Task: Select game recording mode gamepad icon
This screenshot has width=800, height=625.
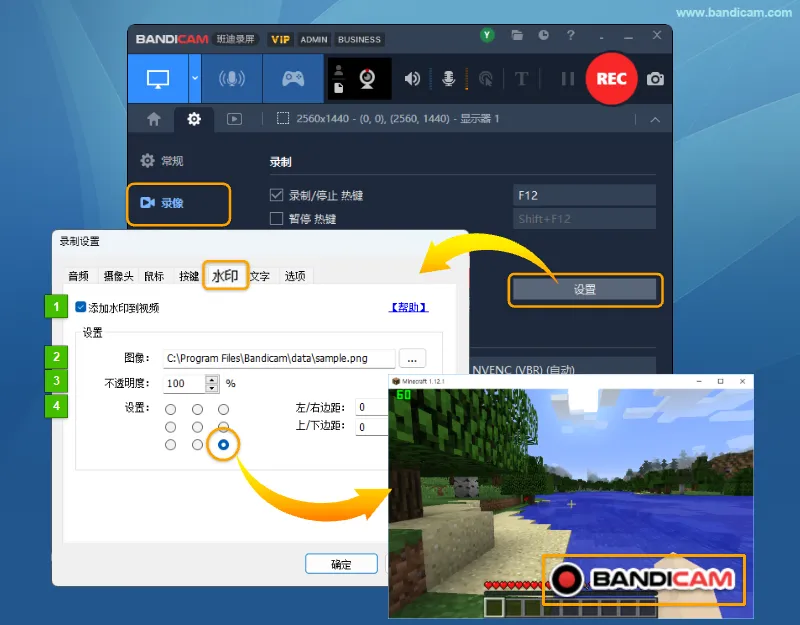Action: click(x=293, y=79)
